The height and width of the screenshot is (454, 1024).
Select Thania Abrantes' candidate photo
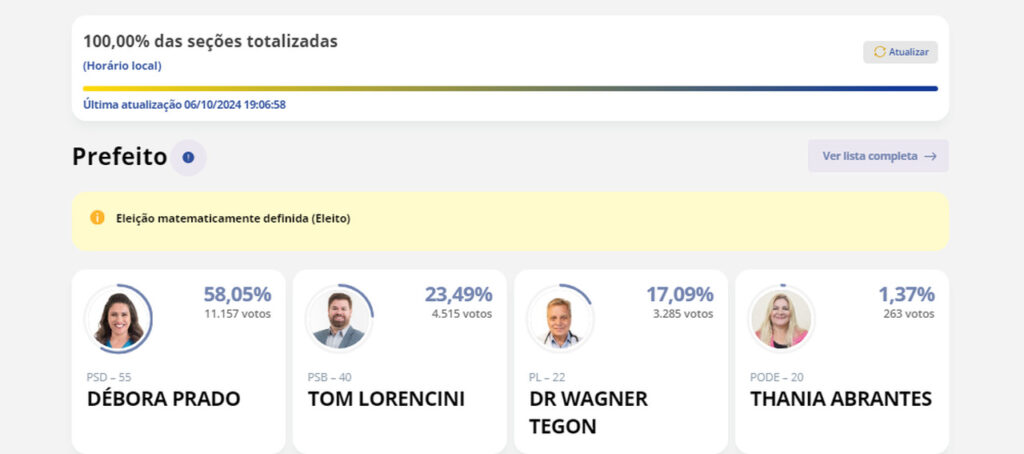[782, 319]
